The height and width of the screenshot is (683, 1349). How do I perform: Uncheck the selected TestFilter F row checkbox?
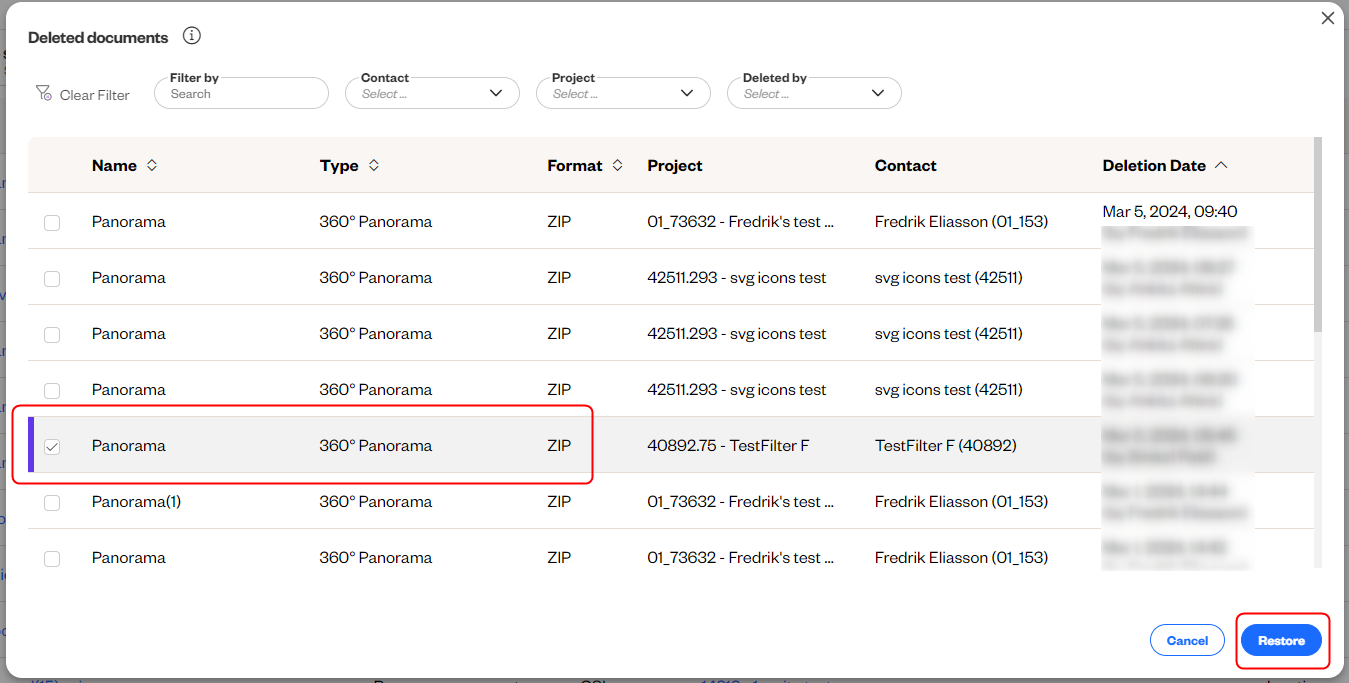pos(52,447)
